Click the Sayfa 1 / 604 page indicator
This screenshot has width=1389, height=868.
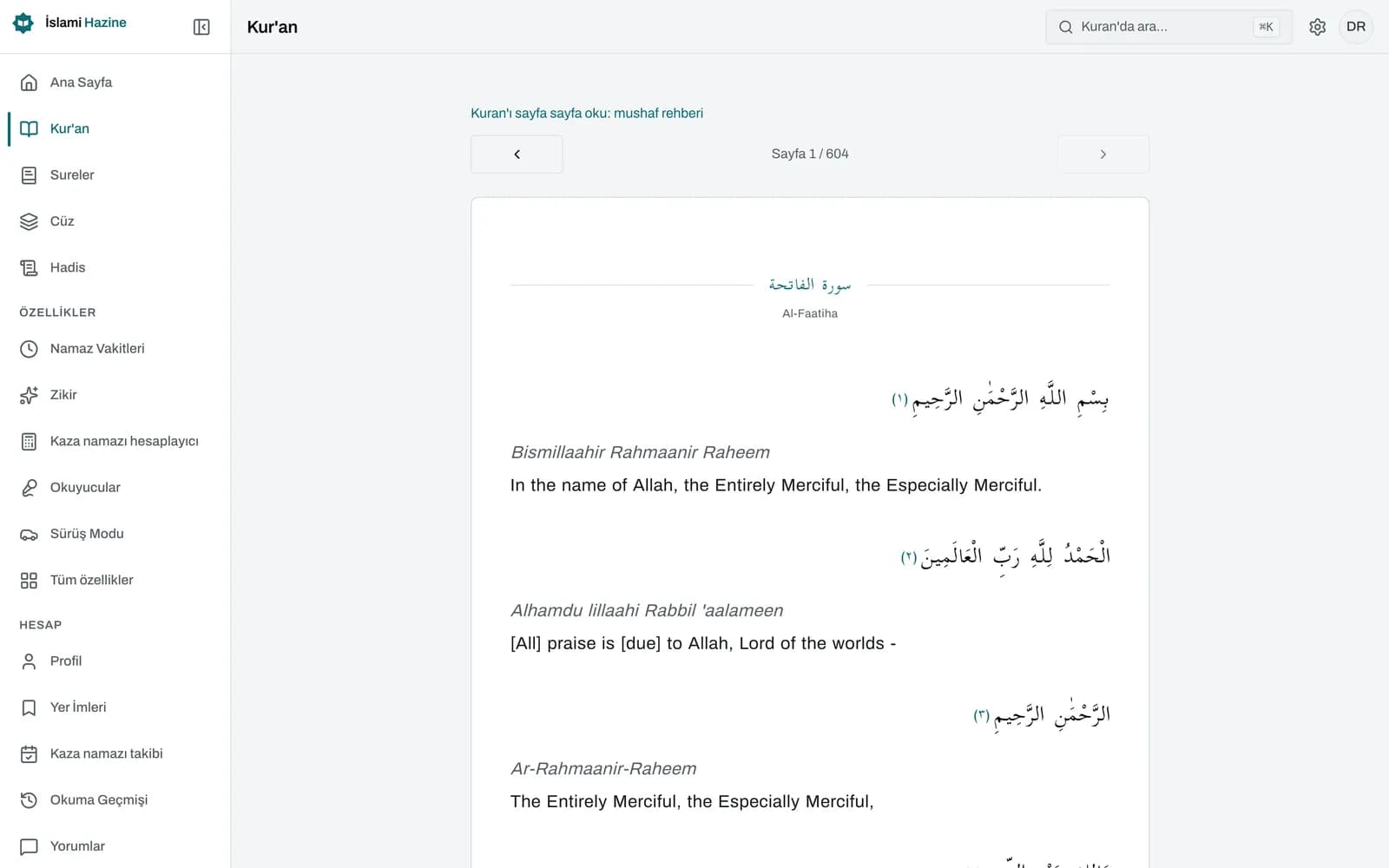[810, 154]
